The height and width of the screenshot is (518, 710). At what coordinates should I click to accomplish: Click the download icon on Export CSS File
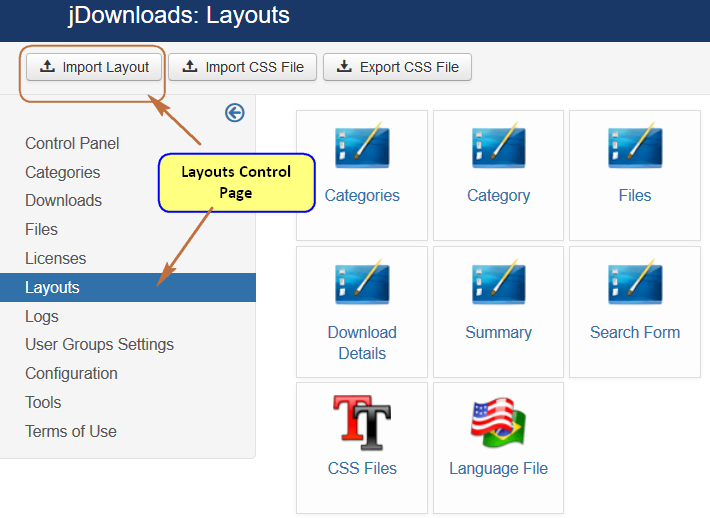(x=344, y=67)
